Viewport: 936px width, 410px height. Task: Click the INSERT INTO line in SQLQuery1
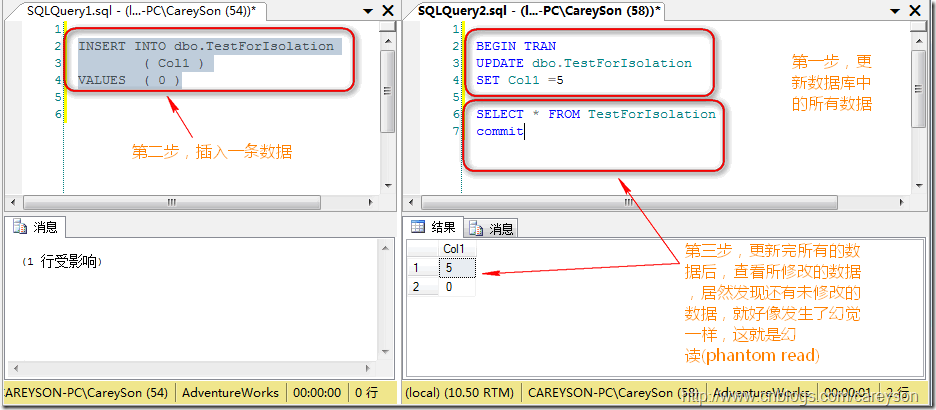tap(206, 46)
